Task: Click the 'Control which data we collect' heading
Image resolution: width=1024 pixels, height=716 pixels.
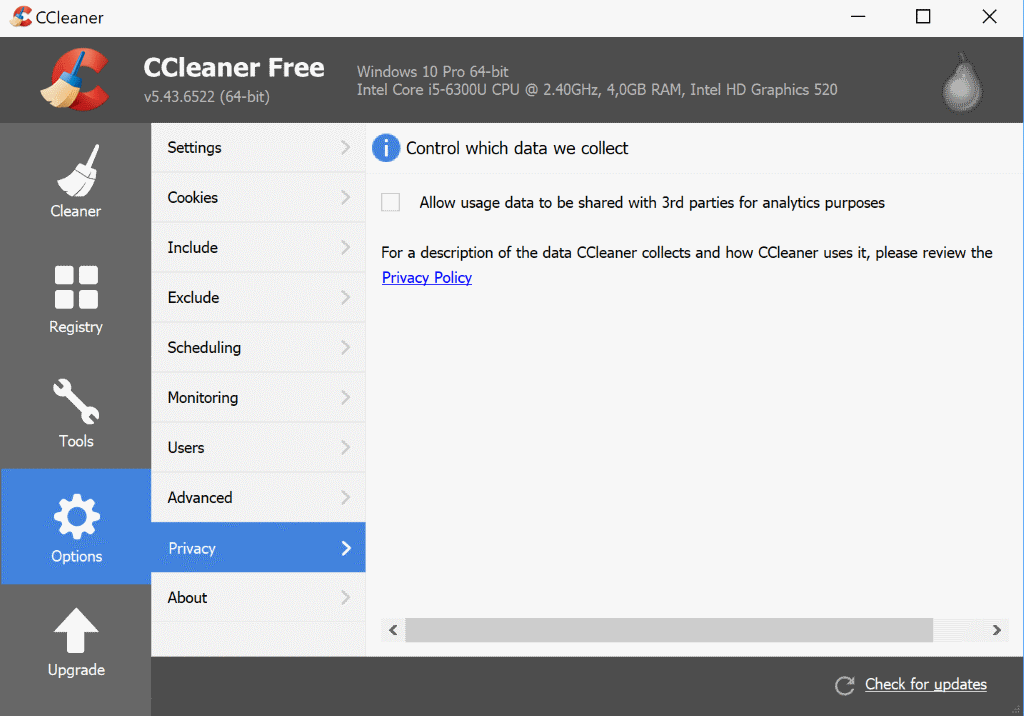Action: (x=517, y=148)
